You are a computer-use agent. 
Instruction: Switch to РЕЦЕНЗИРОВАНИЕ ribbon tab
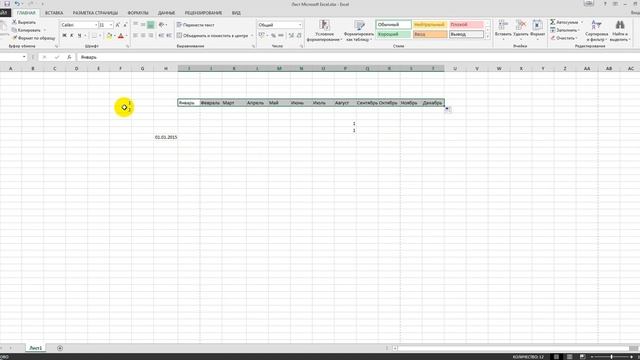point(203,13)
